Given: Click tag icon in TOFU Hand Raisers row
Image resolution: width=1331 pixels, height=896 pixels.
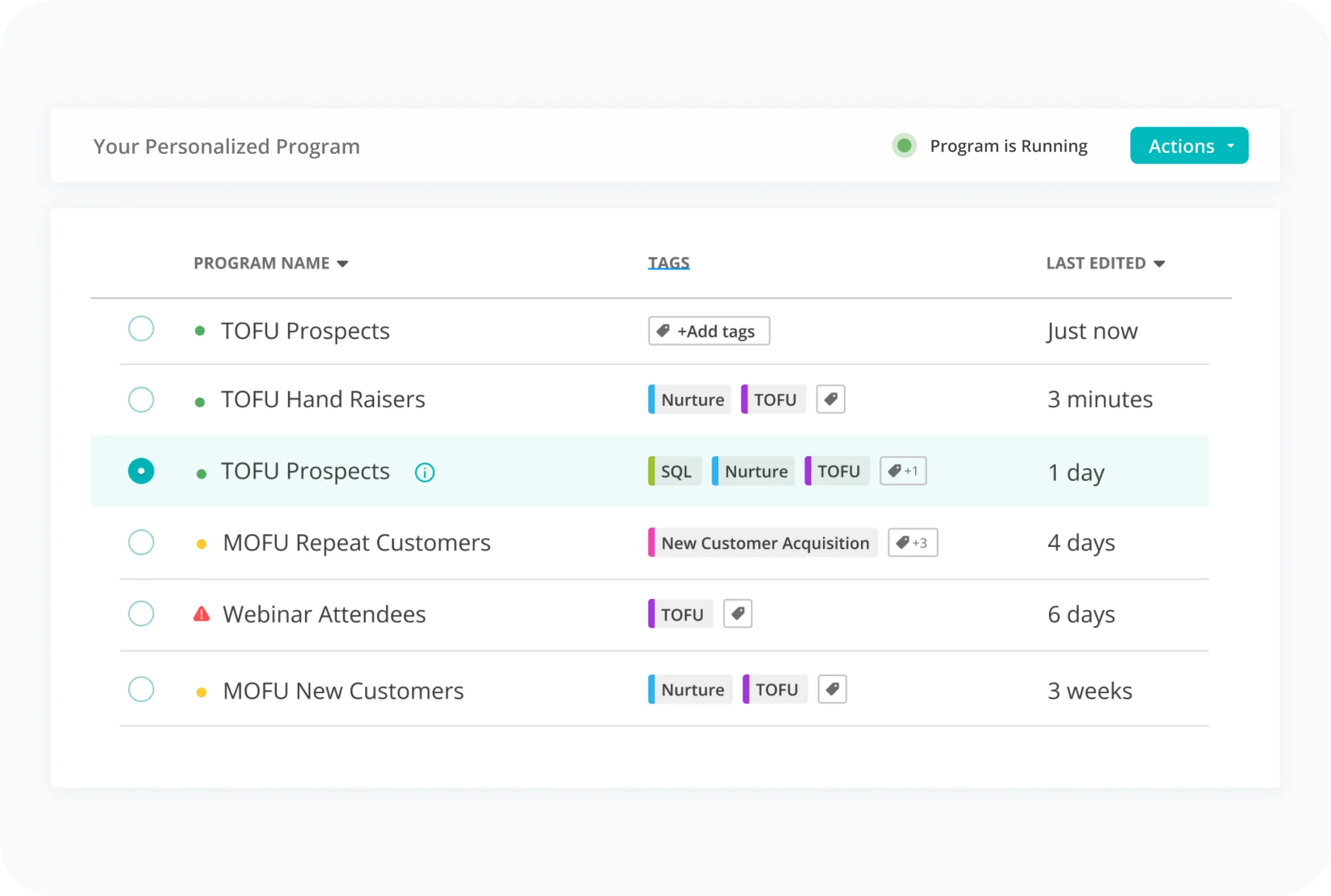Looking at the screenshot, I should pos(830,399).
